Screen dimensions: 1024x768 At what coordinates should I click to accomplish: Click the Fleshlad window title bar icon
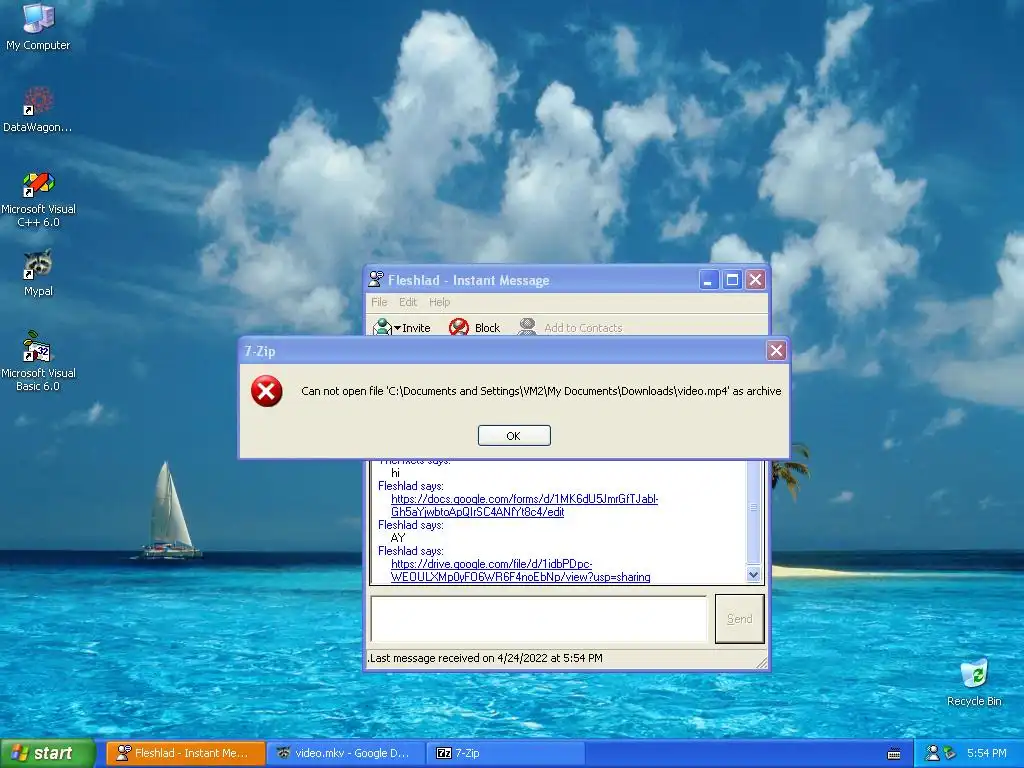(x=376, y=280)
